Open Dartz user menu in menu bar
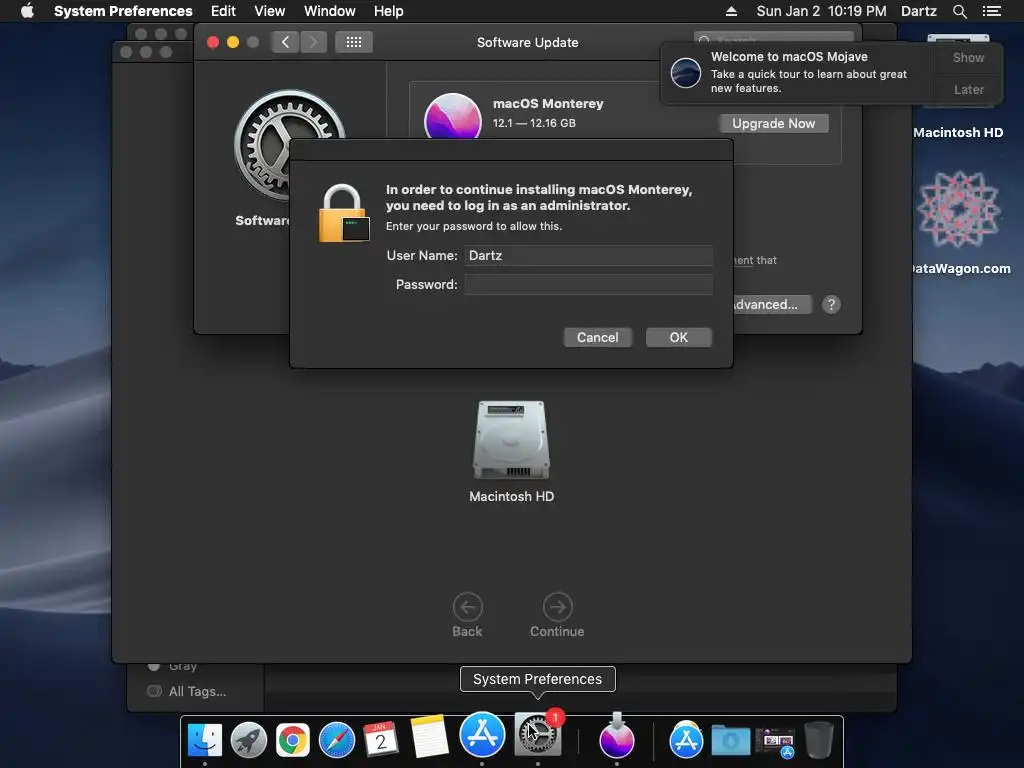 tap(919, 11)
